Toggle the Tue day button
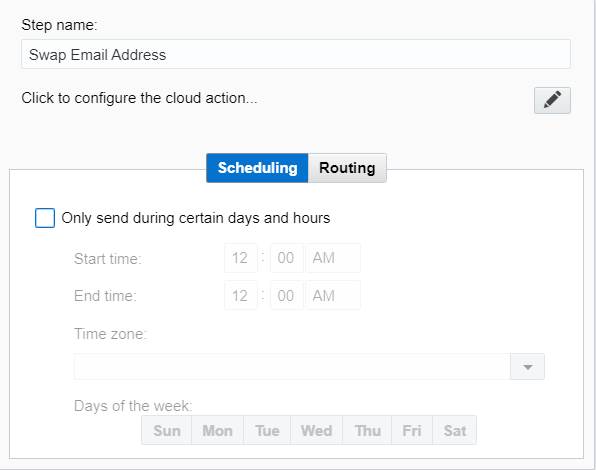Screen dimensions: 596x470 [x=267, y=430]
